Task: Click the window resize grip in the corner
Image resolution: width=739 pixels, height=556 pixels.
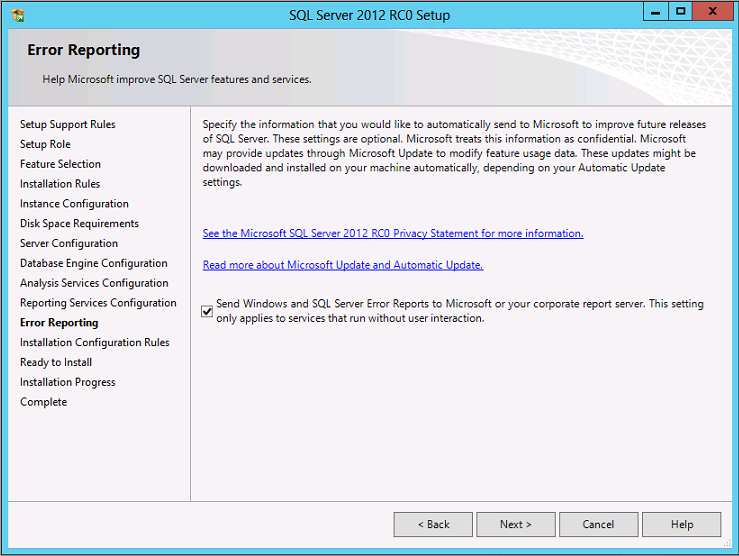Action: [x=727, y=543]
